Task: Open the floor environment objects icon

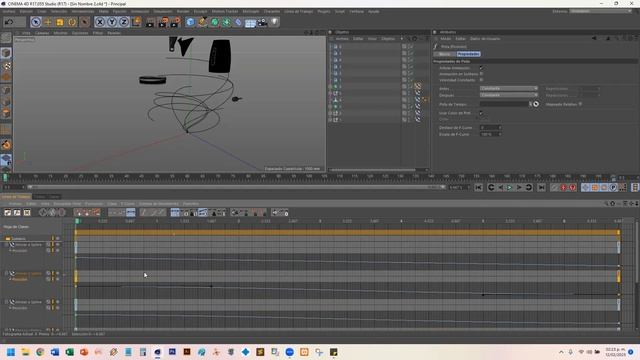Action: pos(250,22)
